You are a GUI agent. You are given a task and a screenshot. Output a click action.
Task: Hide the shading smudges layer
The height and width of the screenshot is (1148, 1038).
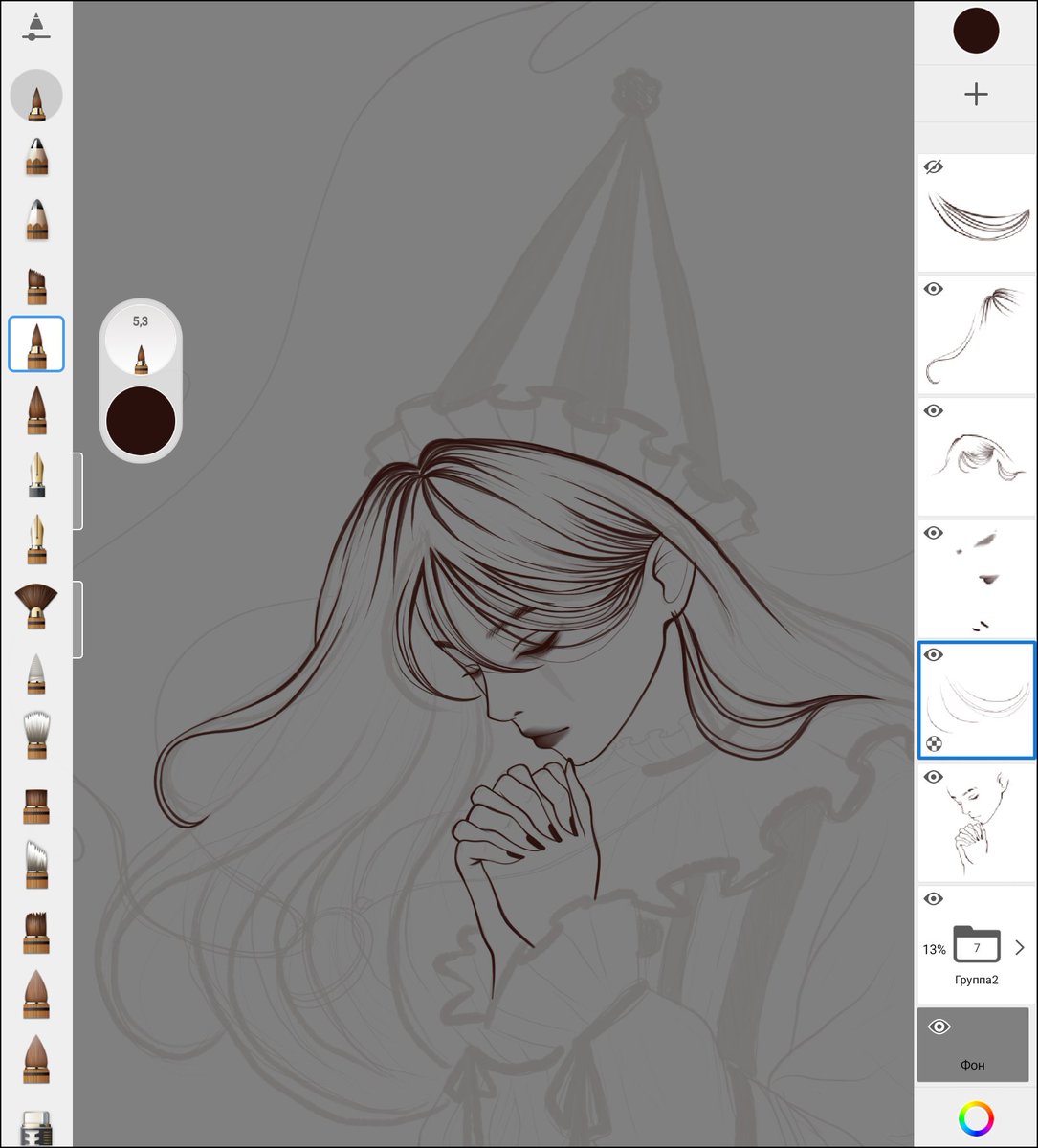[934, 533]
